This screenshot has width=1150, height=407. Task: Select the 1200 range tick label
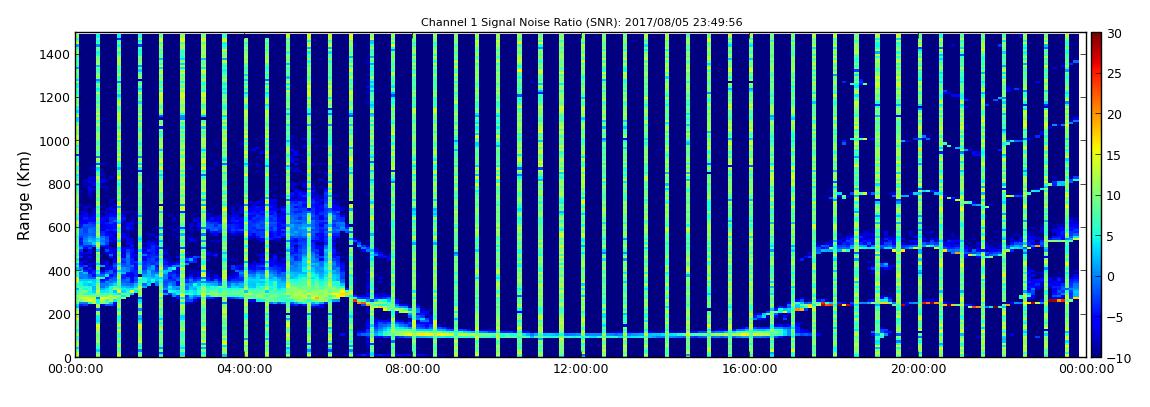pyautogui.click(x=56, y=98)
